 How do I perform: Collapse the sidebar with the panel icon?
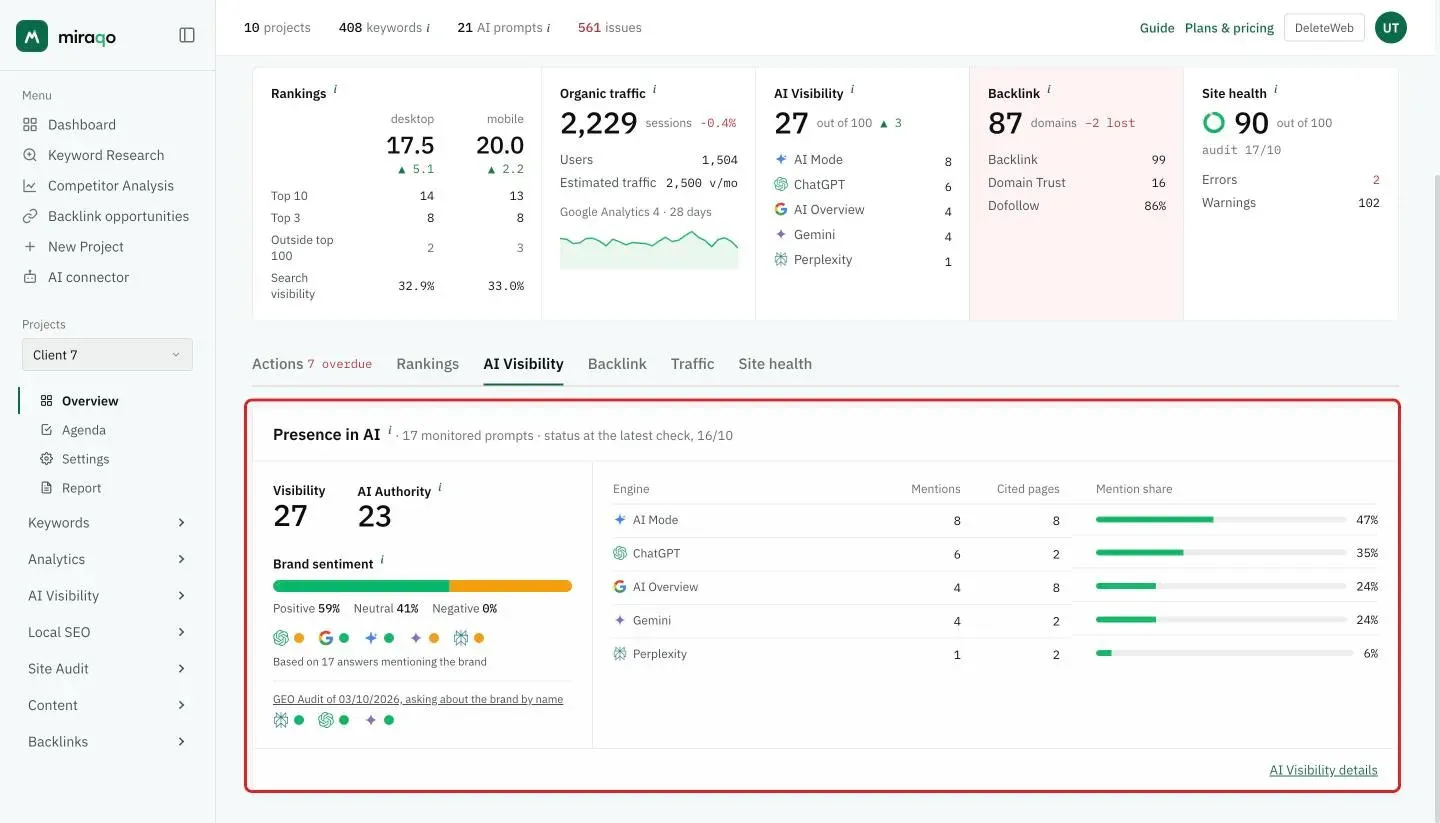187,35
